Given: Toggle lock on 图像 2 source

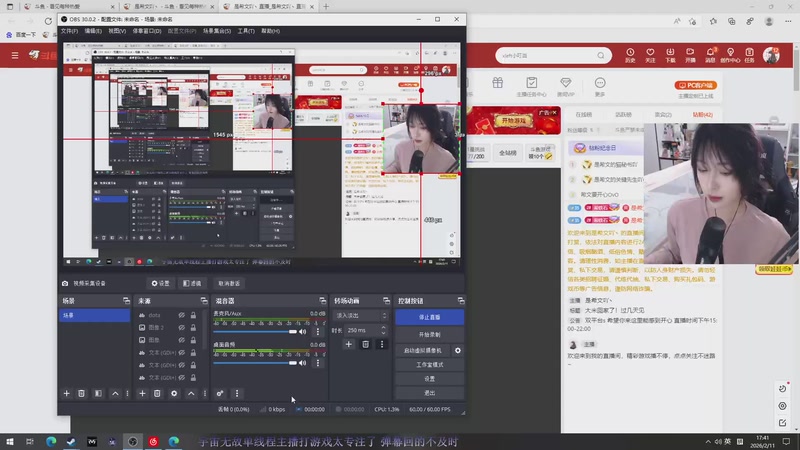Looking at the screenshot, I should (x=193, y=328).
